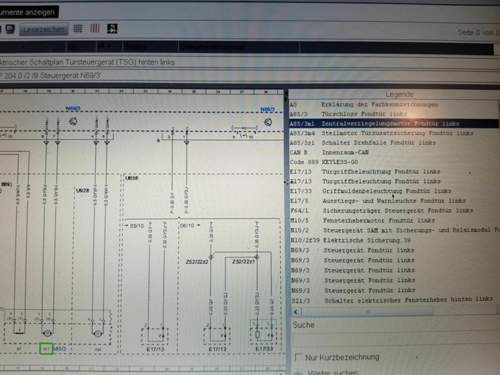Enable the 'Nur Kurzbezeichnung' checkbox
Image resolution: width=500 pixels, height=375 pixels.
click(x=299, y=357)
